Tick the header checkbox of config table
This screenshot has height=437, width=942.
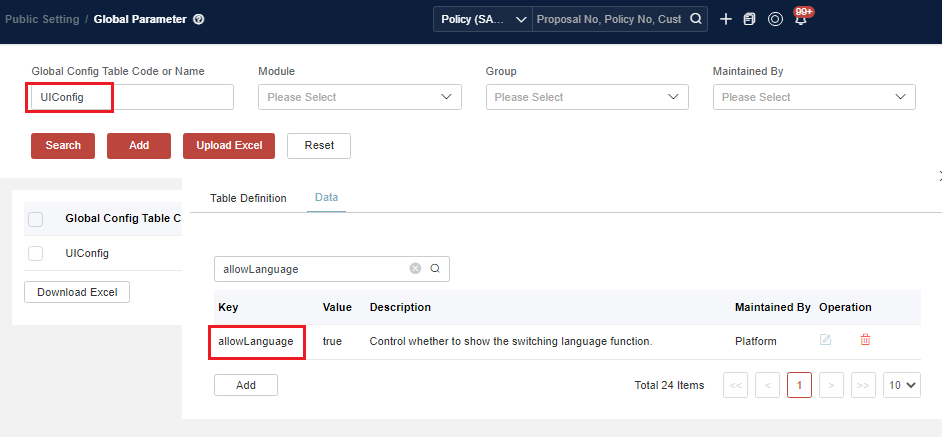[35, 219]
